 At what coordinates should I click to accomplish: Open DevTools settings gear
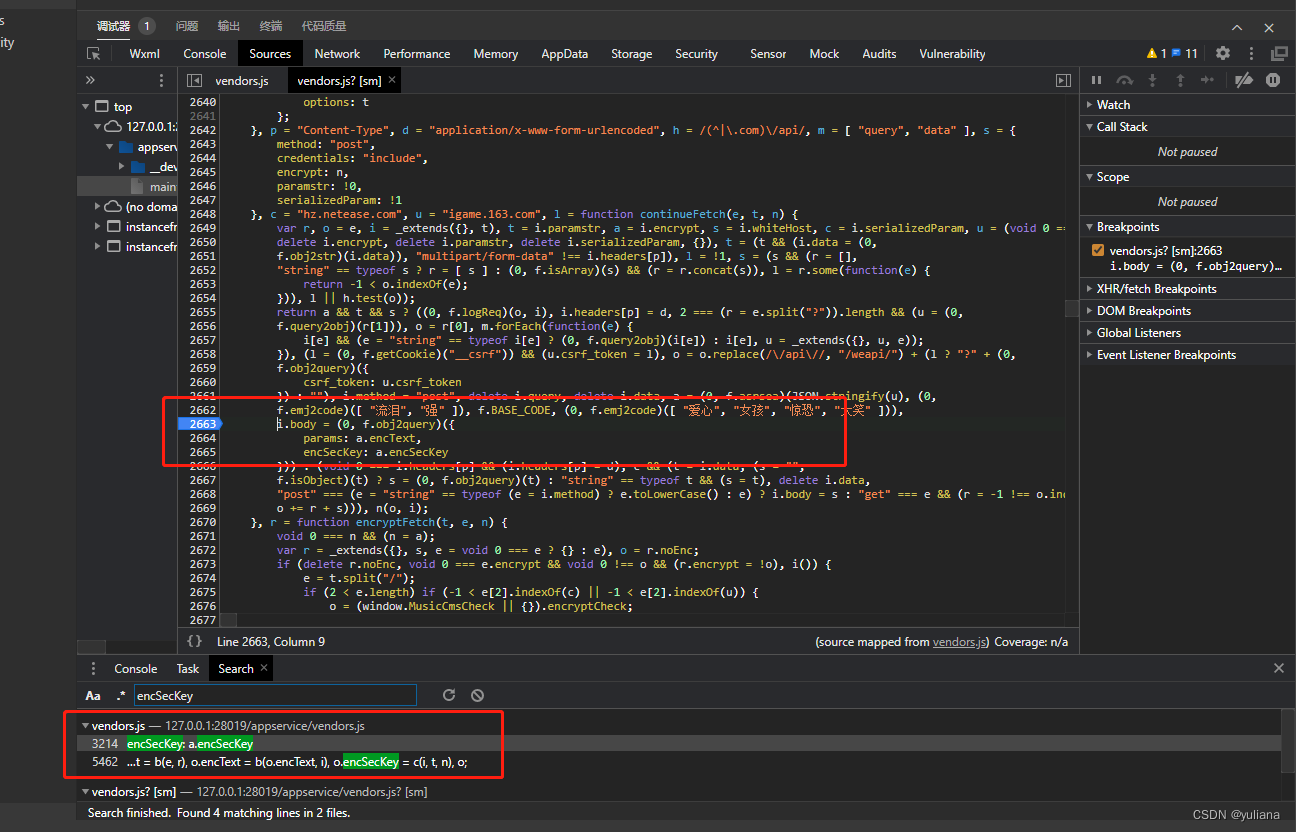click(1223, 53)
